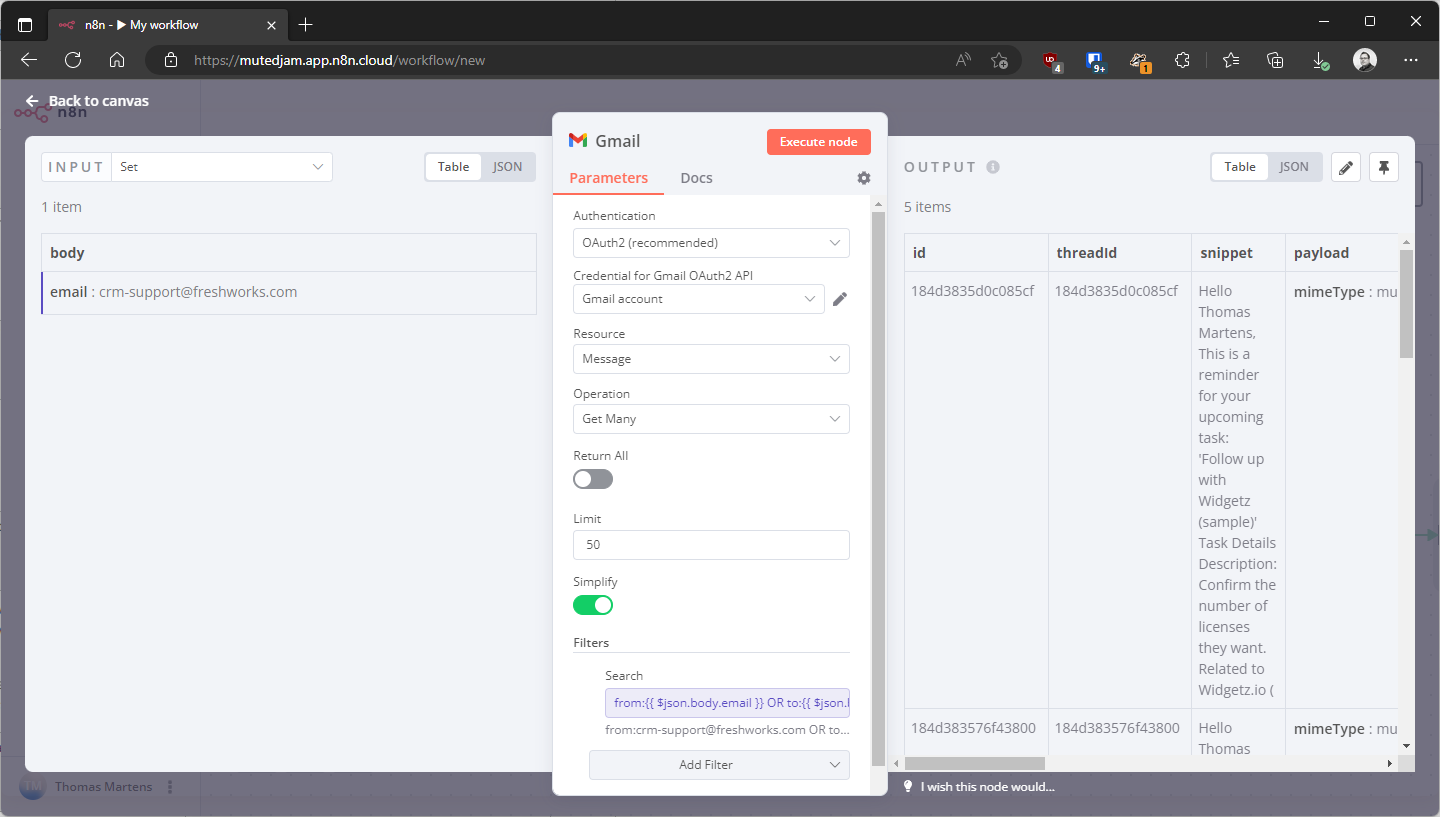Open browser Settings and more menu
The width and height of the screenshot is (1440, 817).
[1411, 60]
